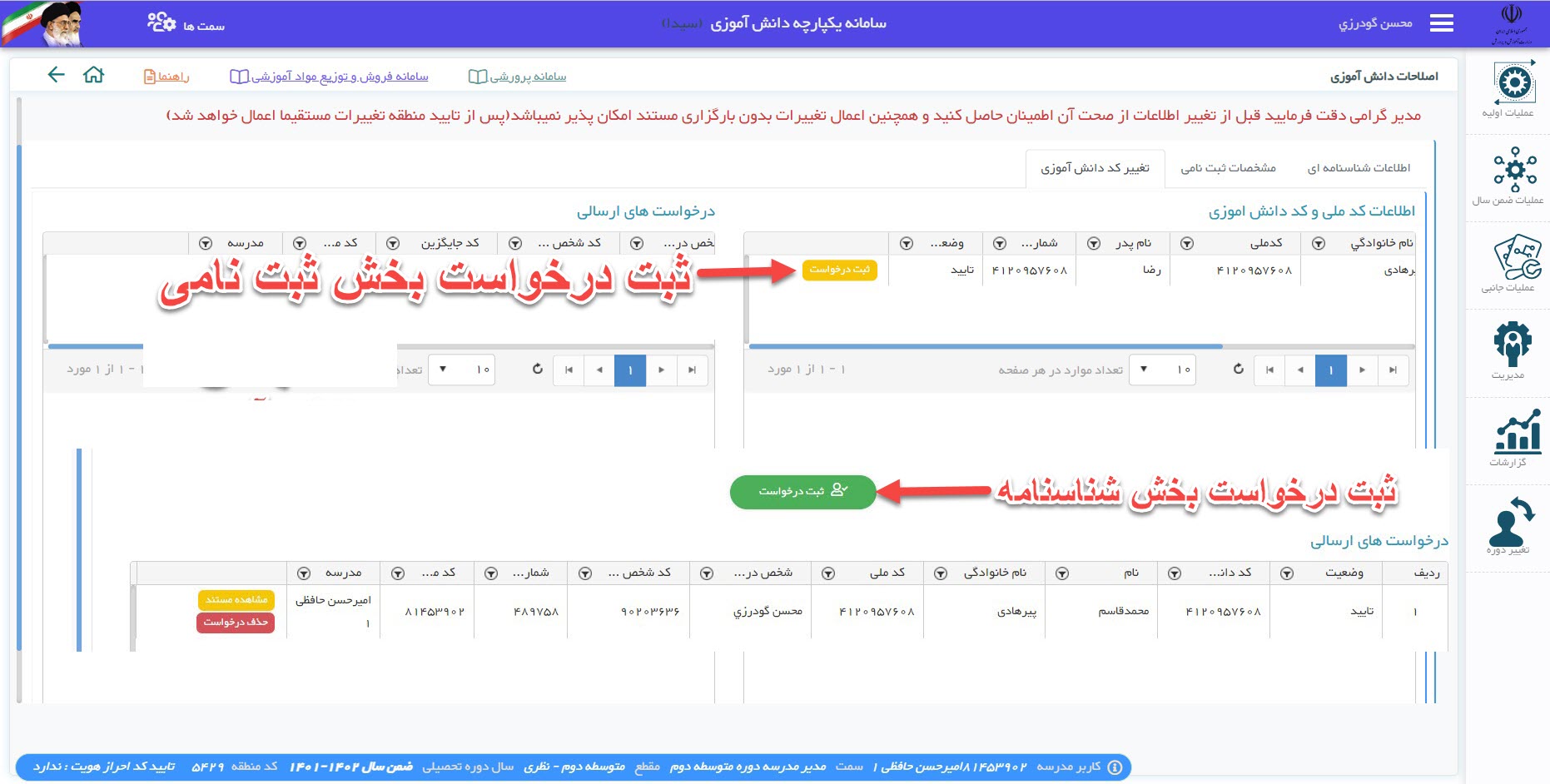Switch to اطلاعات شناسنامه ای tab
This screenshot has height=784, width=1550.
[1359, 168]
